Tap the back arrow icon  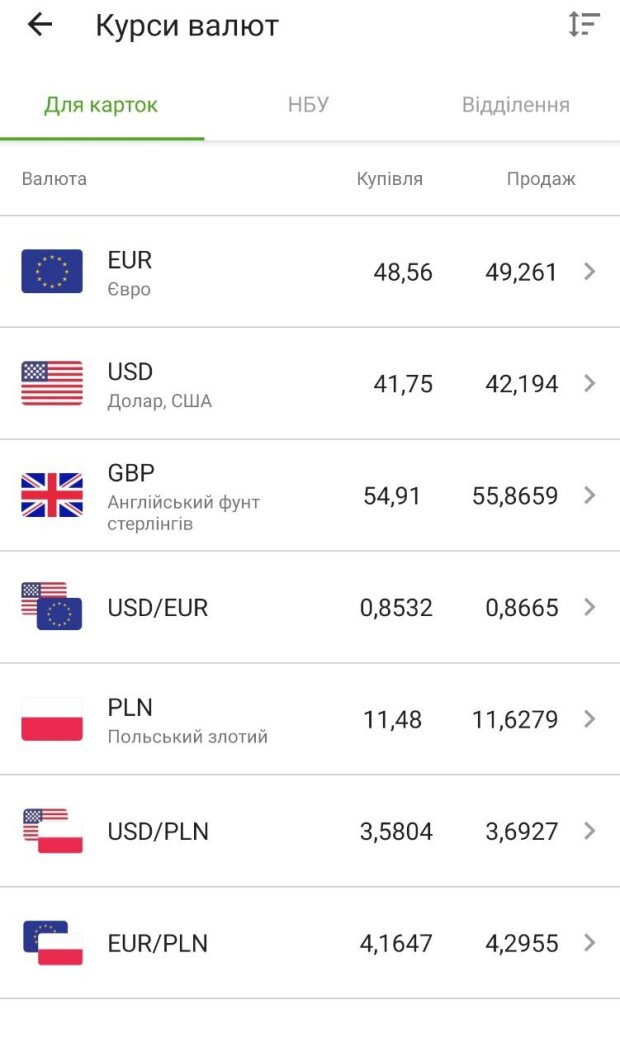[40, 25]
